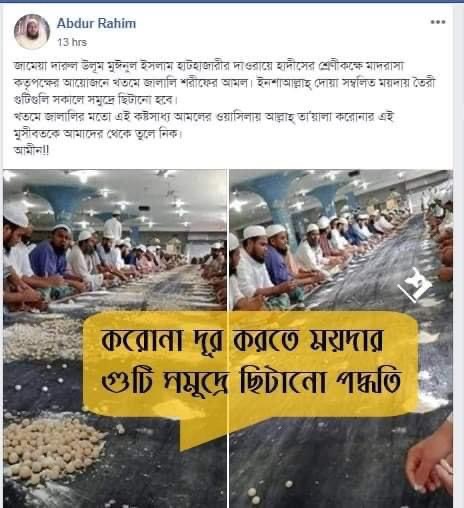This screenshot has height=508, width=464.
Task: Click the last line of post text
Action: (32, 151)
